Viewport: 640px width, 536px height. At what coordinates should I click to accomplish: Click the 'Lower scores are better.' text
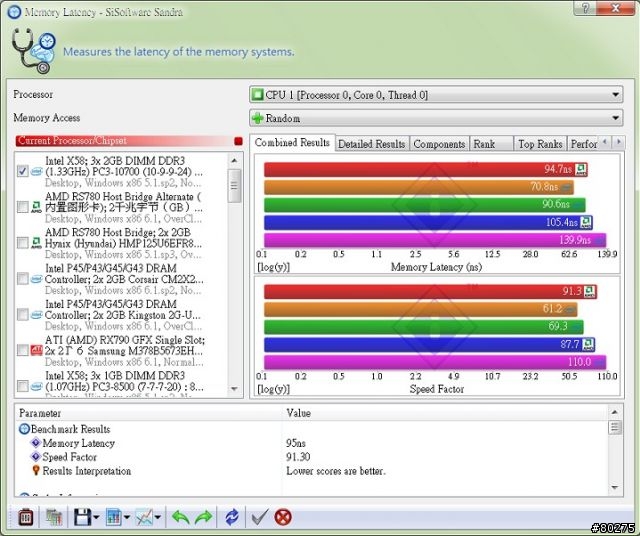tap(336, 471)
